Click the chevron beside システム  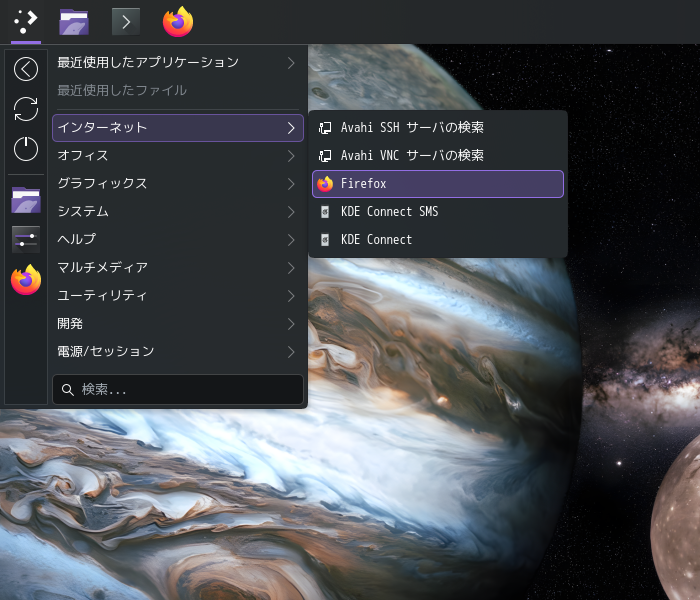[x=291, y=212]
